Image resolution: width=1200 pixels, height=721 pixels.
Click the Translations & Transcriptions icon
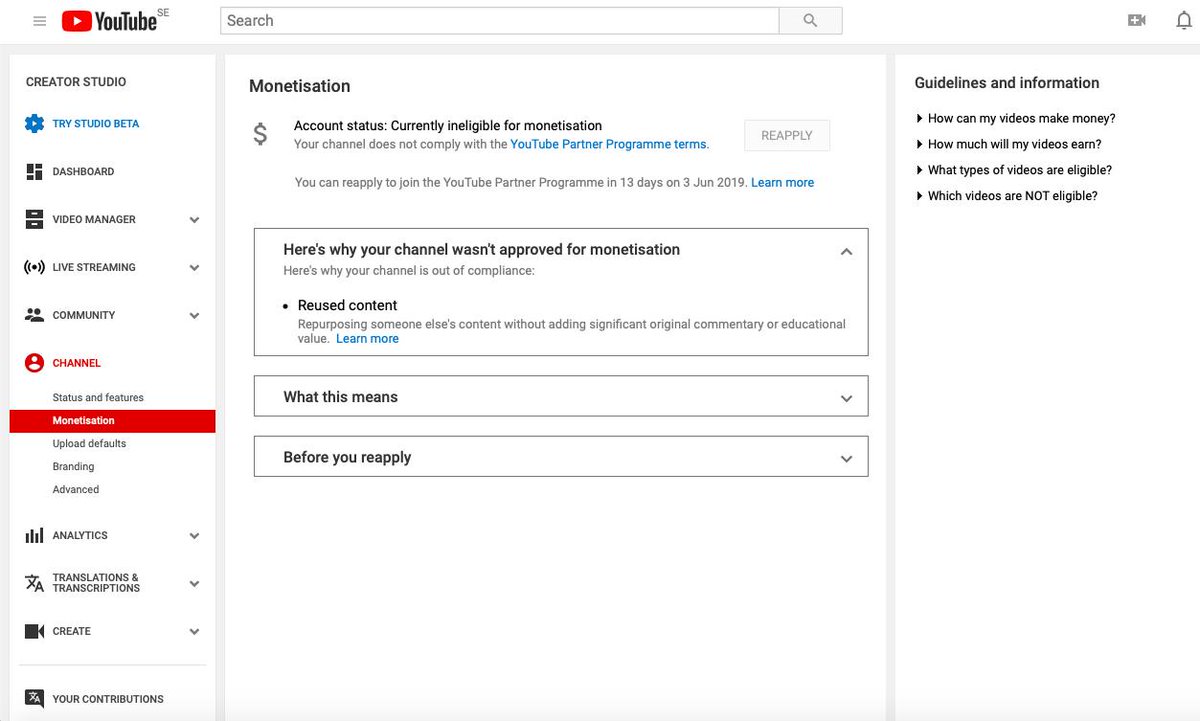point(34,583)
